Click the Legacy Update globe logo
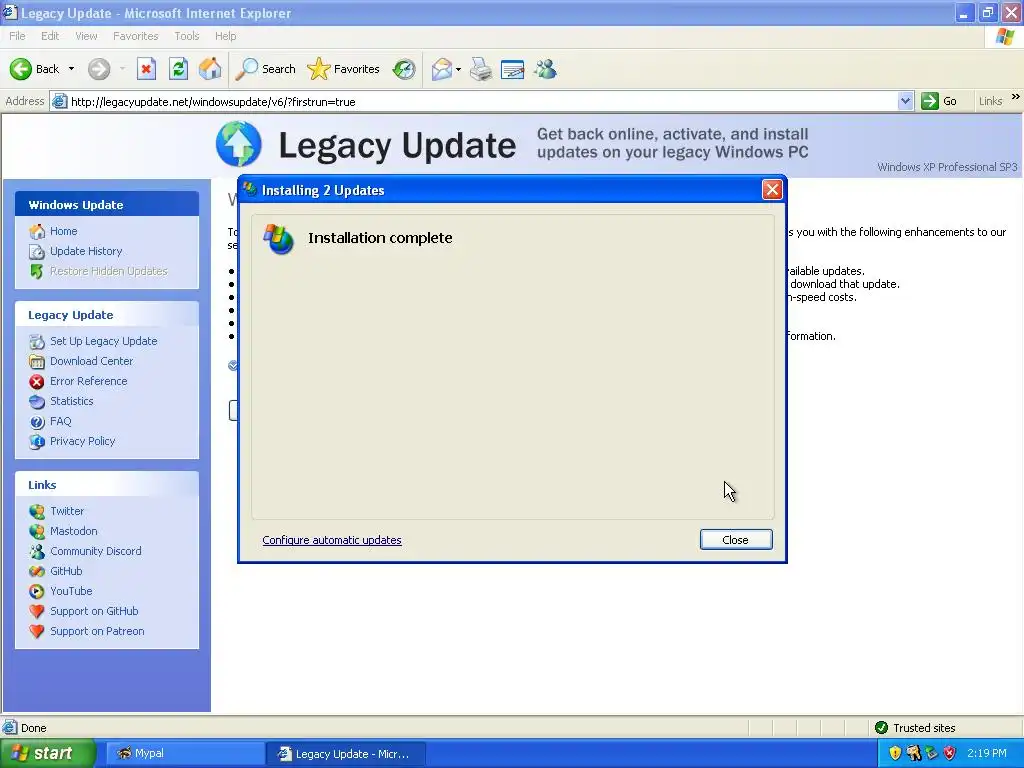This screenshot has height=768, width=1024. coord(238,144)
